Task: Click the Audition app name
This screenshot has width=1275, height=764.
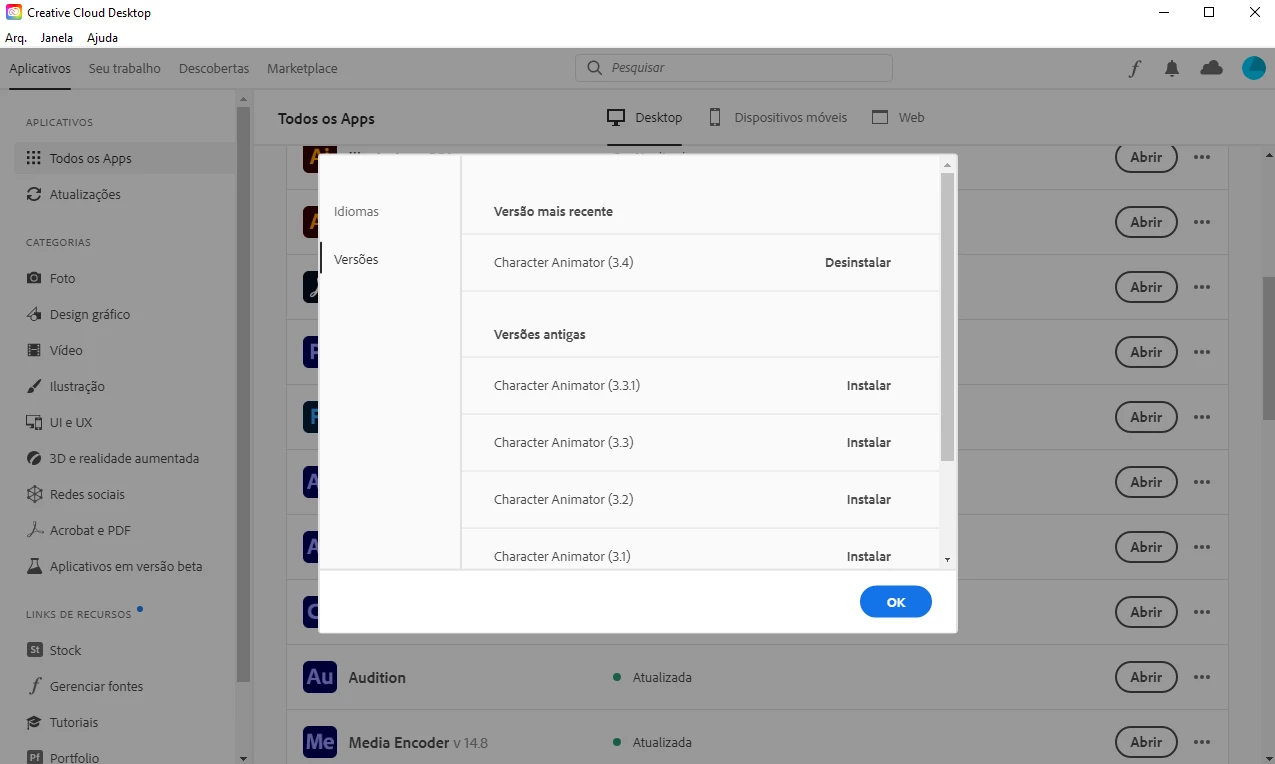Action: [377, 678]
